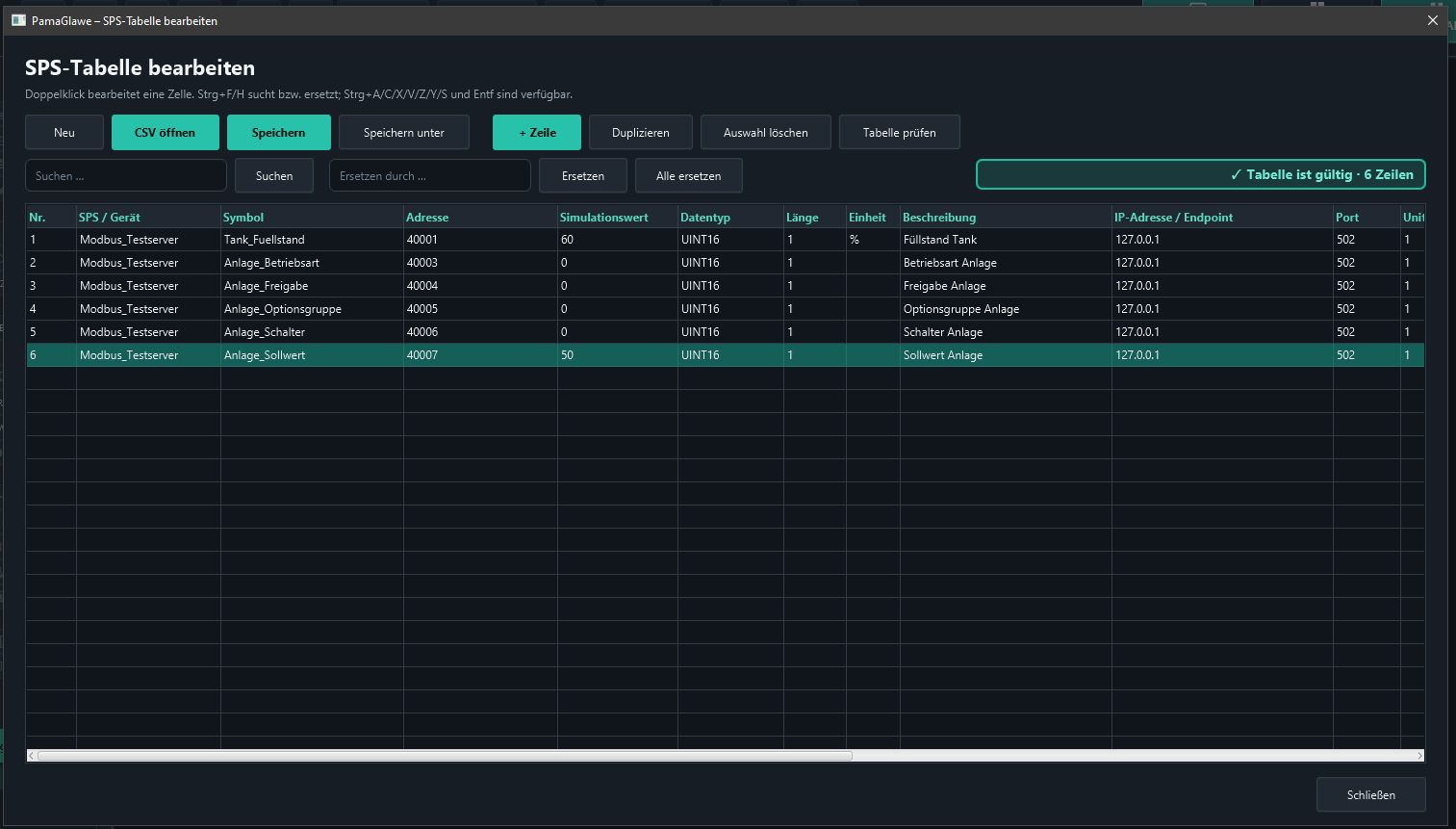Select the Anlage_Optionsgruppe cell

tap(313, 309)
